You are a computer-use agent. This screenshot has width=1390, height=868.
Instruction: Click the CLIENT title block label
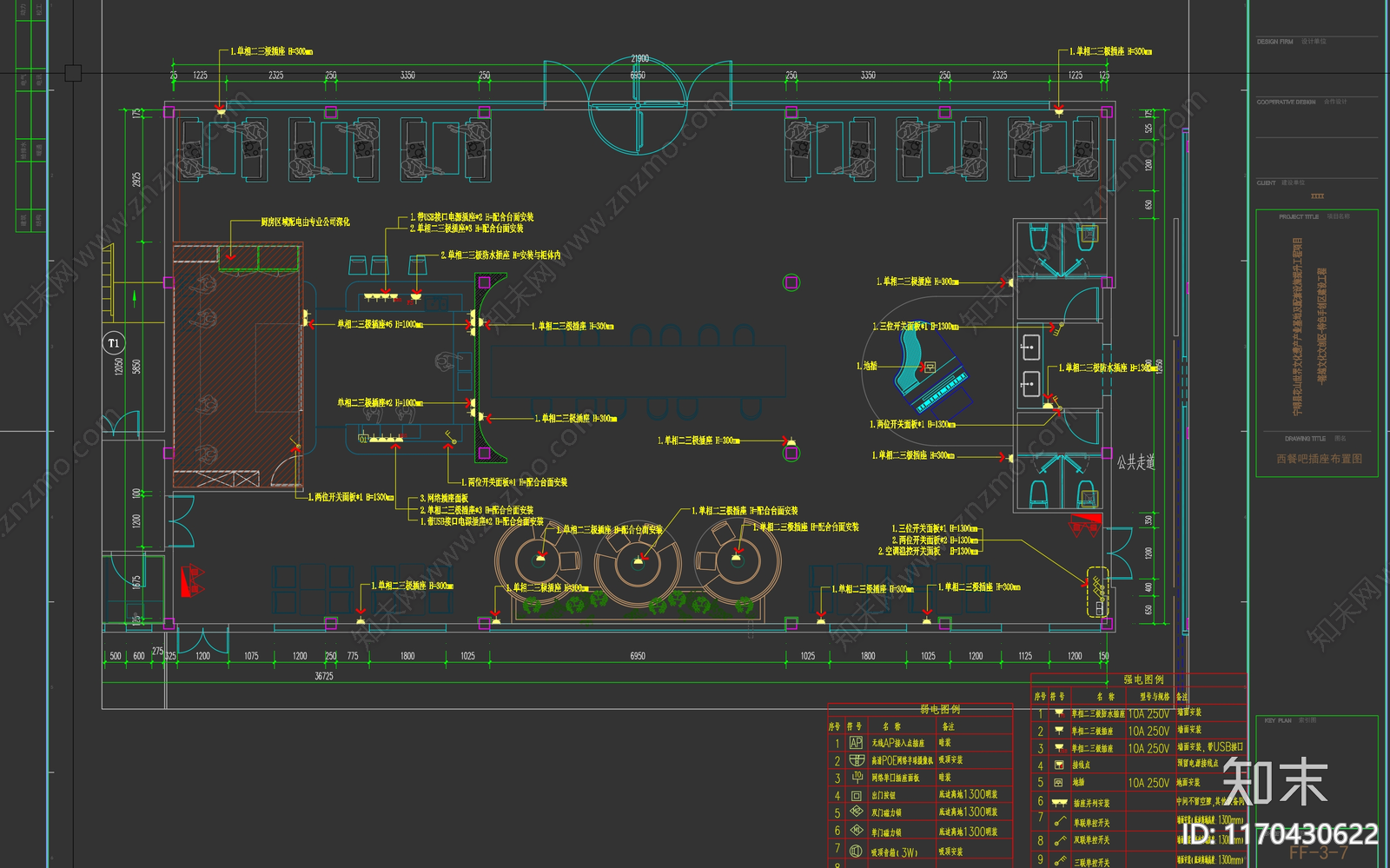click(x=1266, y=183)
